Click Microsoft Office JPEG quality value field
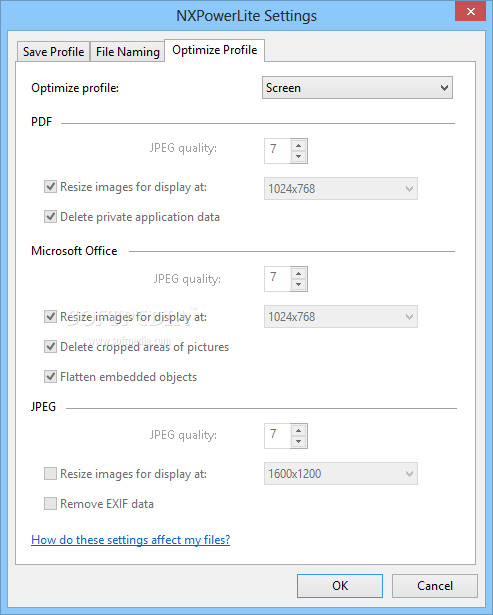Image resolution: width=493 pixels, height=615 pixels. pyautogui.click(x=278, y=279)
